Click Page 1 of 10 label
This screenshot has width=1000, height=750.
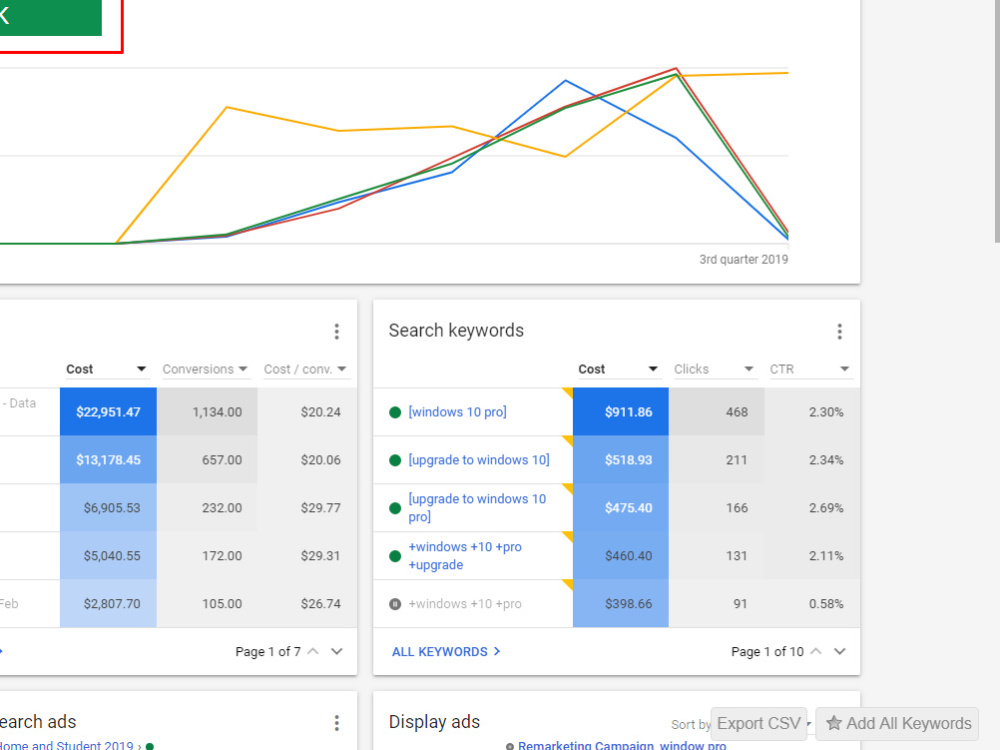[767, 652]
